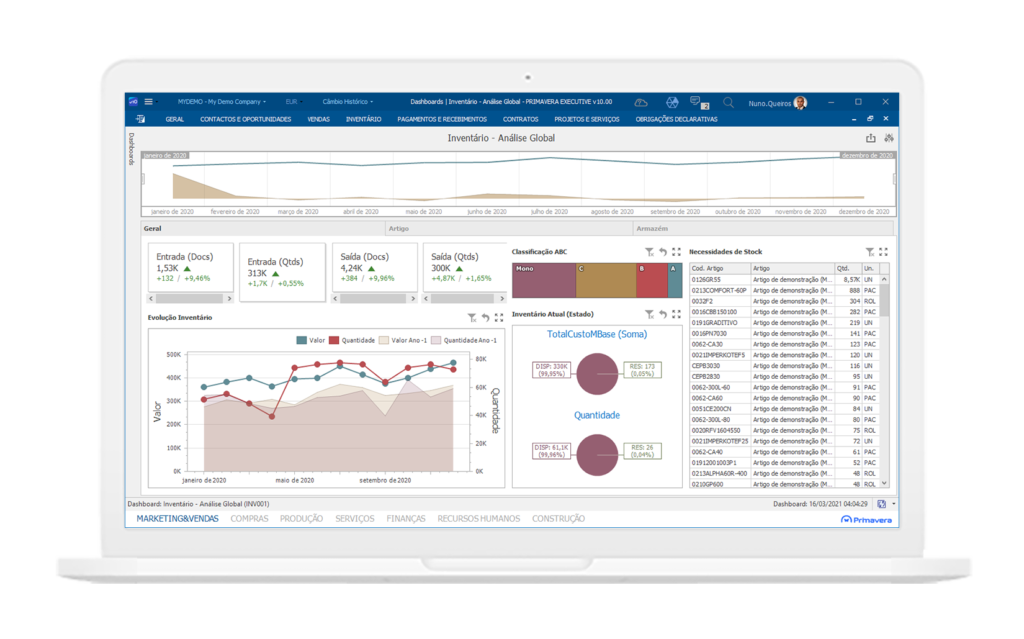Clear the filter on Inventário Atual (Estado)
The height and width of the screenshot is (639, 1024).
[x=649, y=314]
